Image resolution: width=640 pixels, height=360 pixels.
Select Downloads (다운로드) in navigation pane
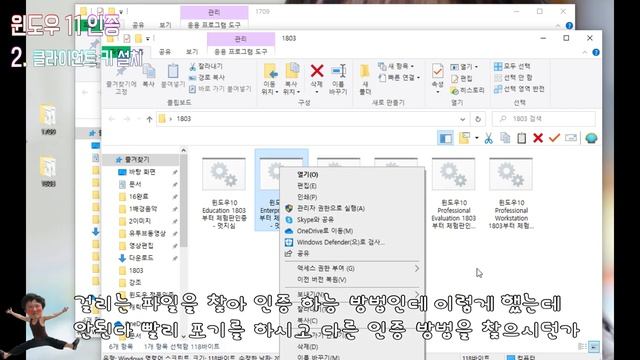[141, 258]
